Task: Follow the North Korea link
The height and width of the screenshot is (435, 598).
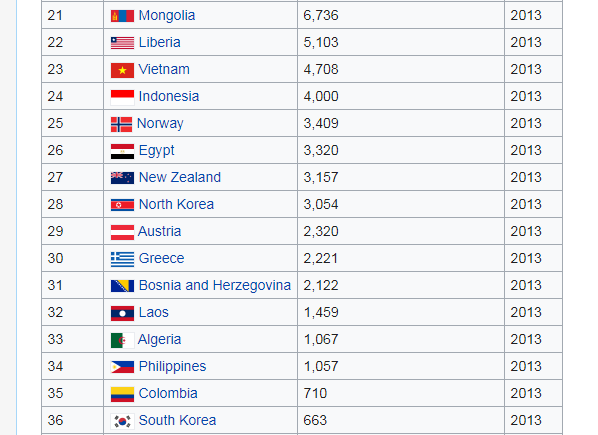Action: [176, 204]
